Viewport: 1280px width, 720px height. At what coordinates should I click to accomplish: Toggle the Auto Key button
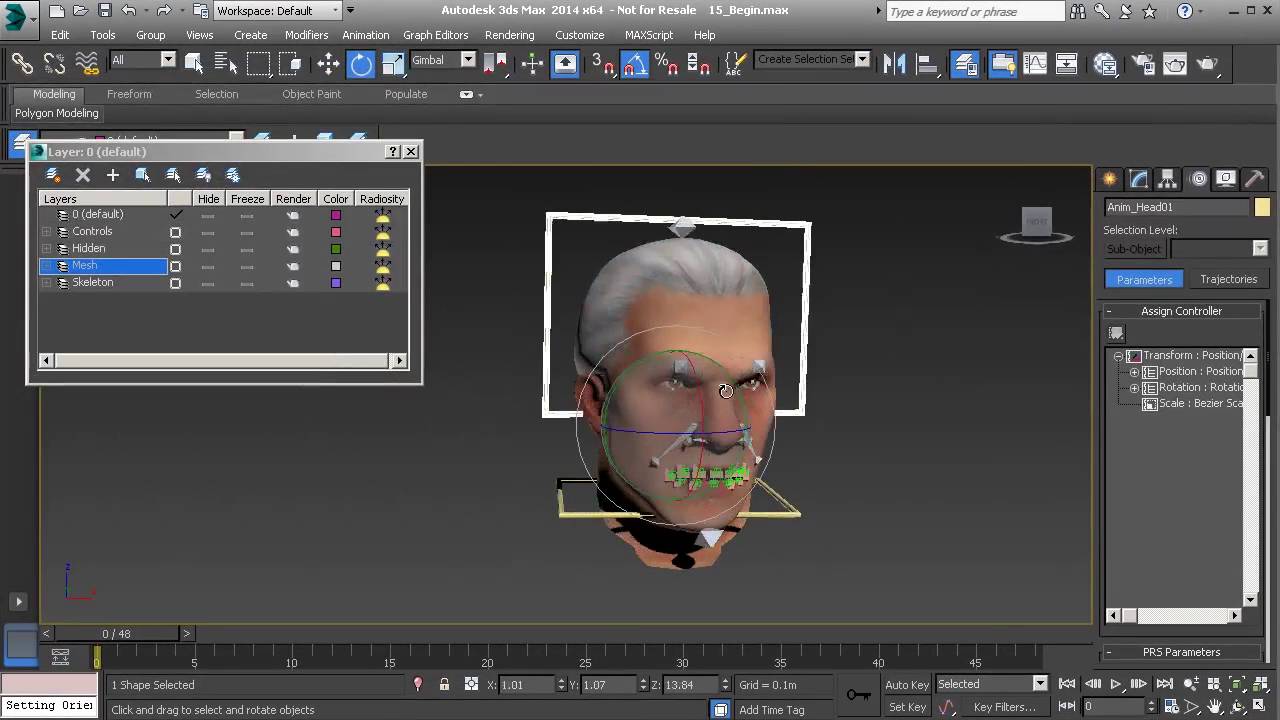[x=907, y=685]
